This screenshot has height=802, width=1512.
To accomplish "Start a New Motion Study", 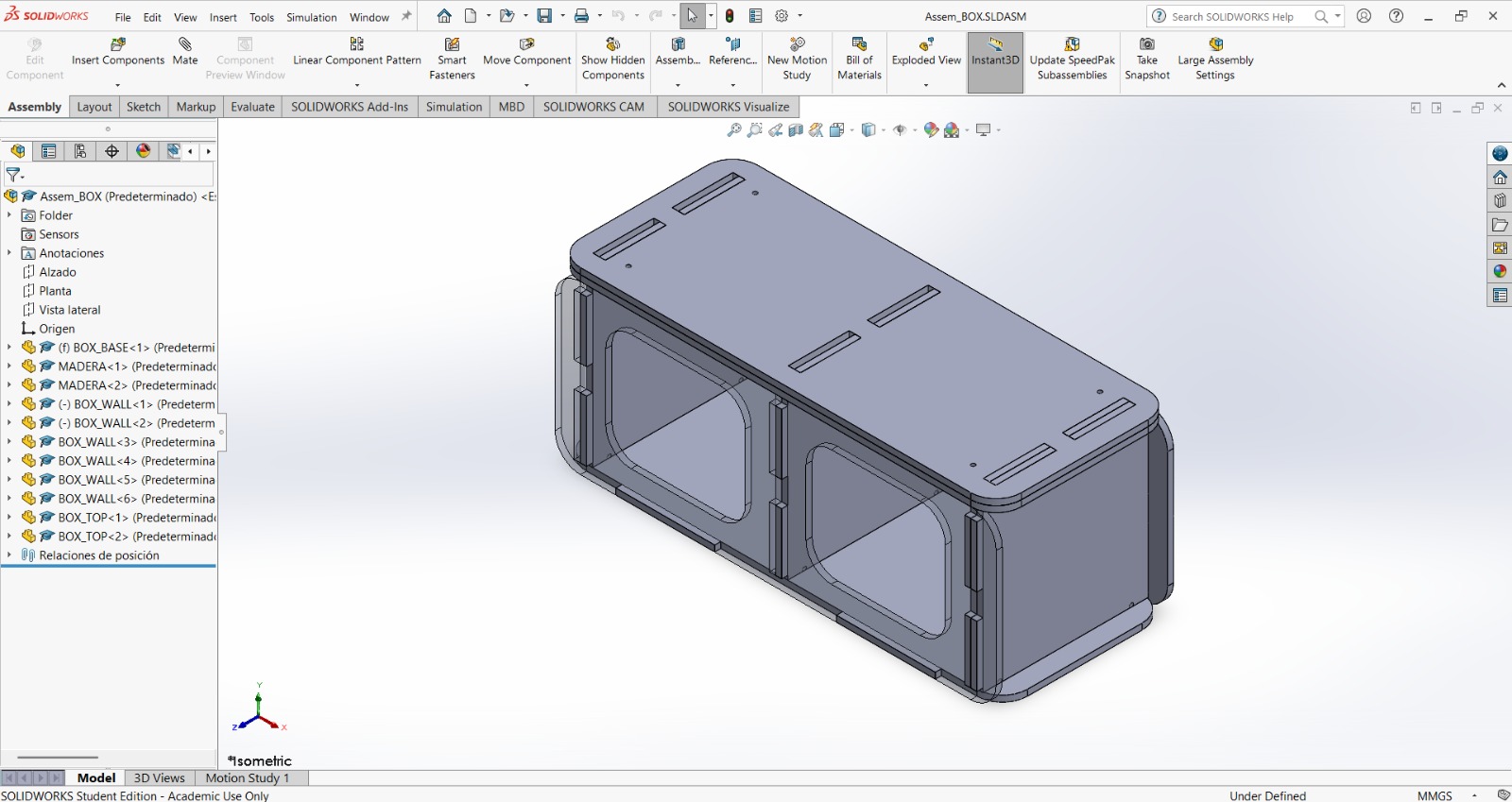I will pyautogui.click(x=797, y=59).
